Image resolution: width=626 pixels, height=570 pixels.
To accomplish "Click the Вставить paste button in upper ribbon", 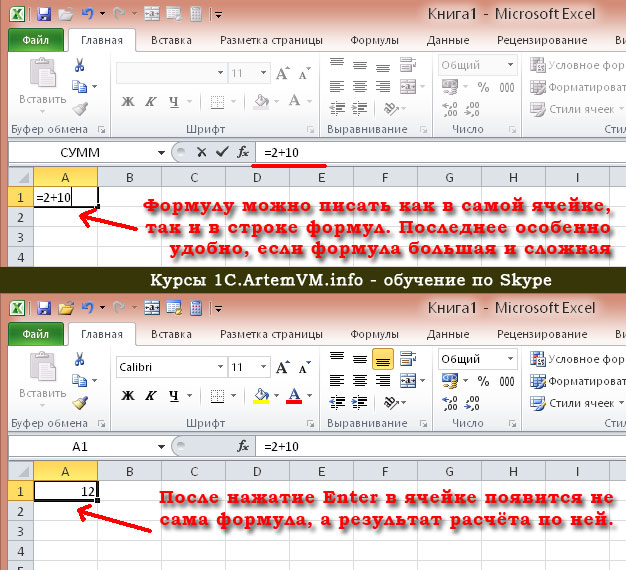I will click(x=44, y=85).
